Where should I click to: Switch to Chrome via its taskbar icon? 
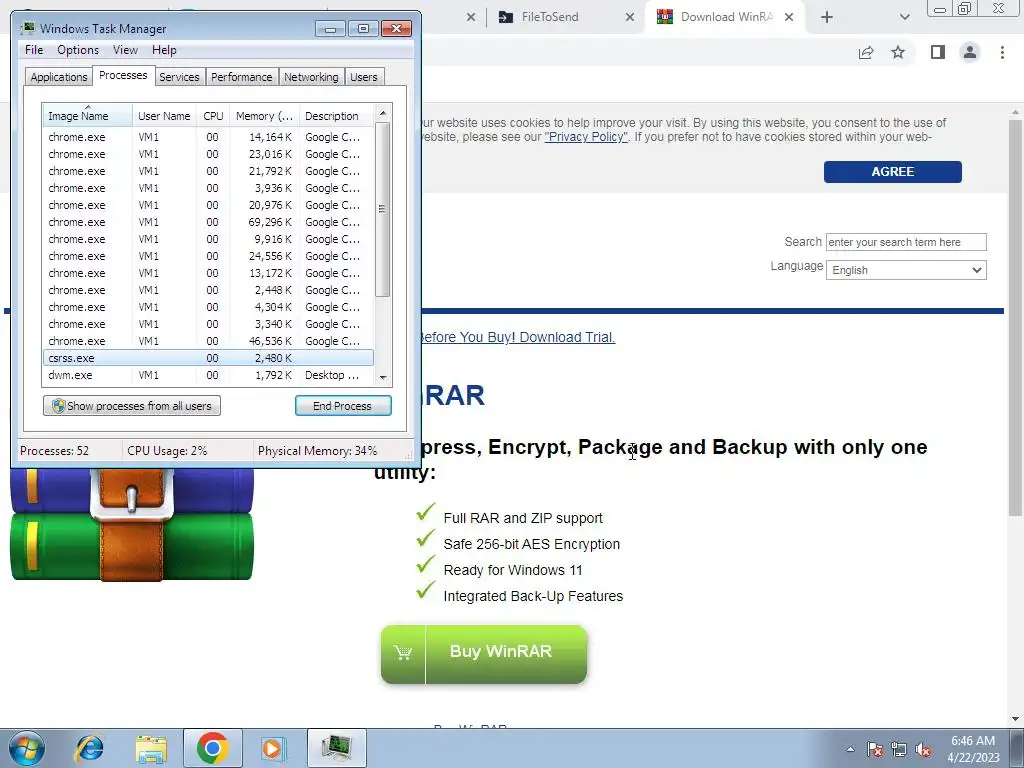(212, 748)
